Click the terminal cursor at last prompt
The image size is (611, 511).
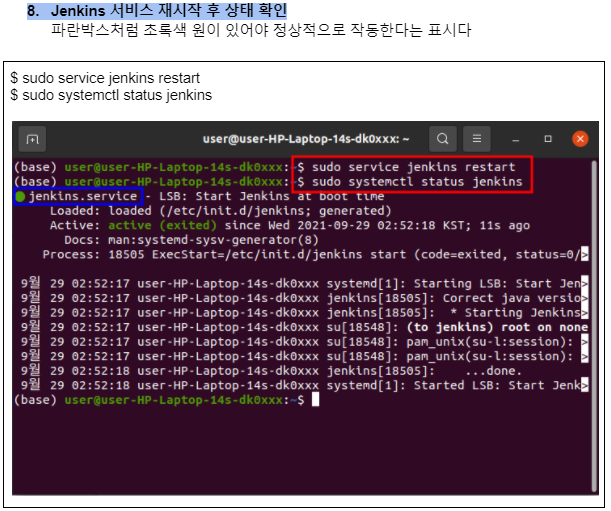315,400
